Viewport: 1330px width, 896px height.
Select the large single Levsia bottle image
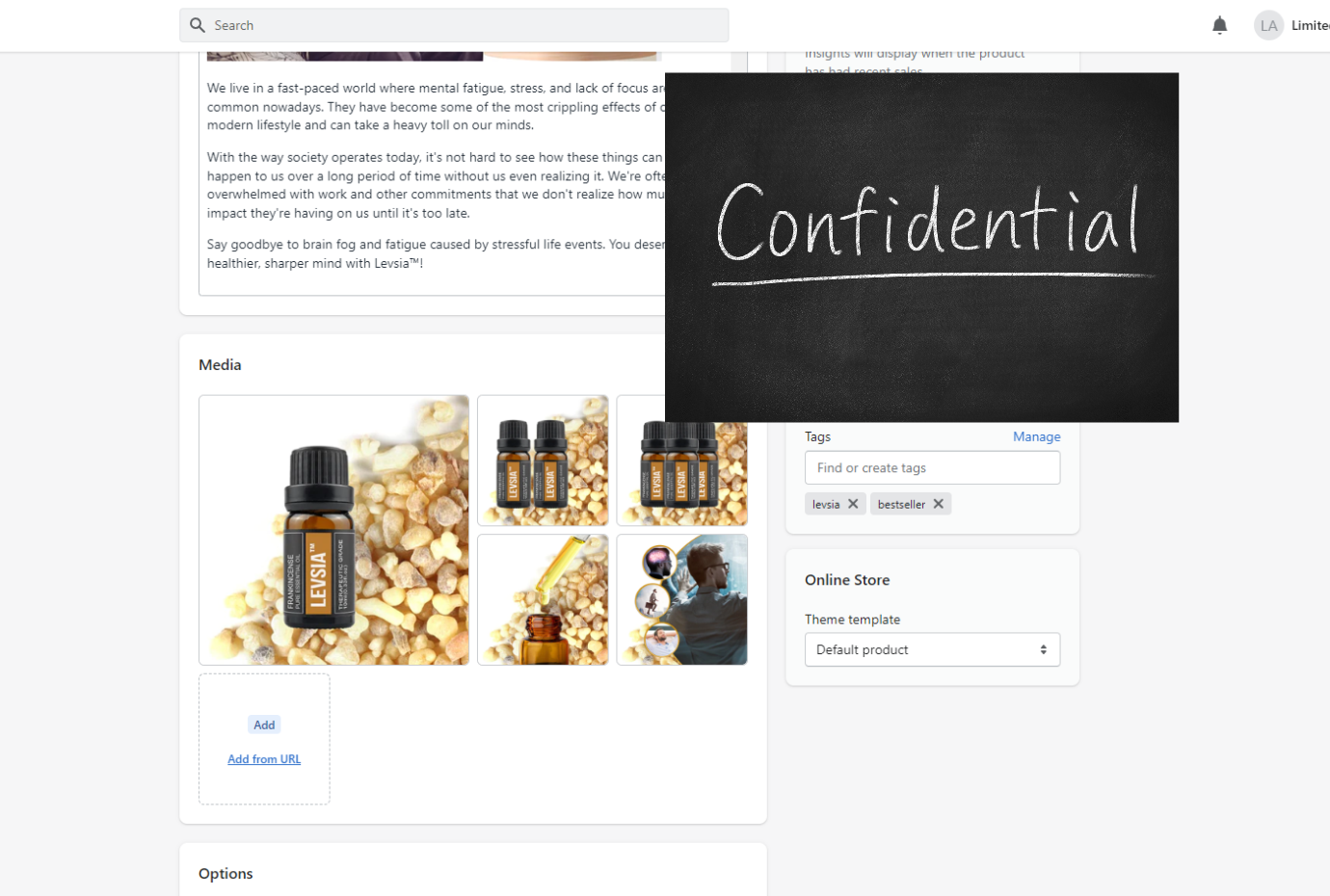click(333, 530)
